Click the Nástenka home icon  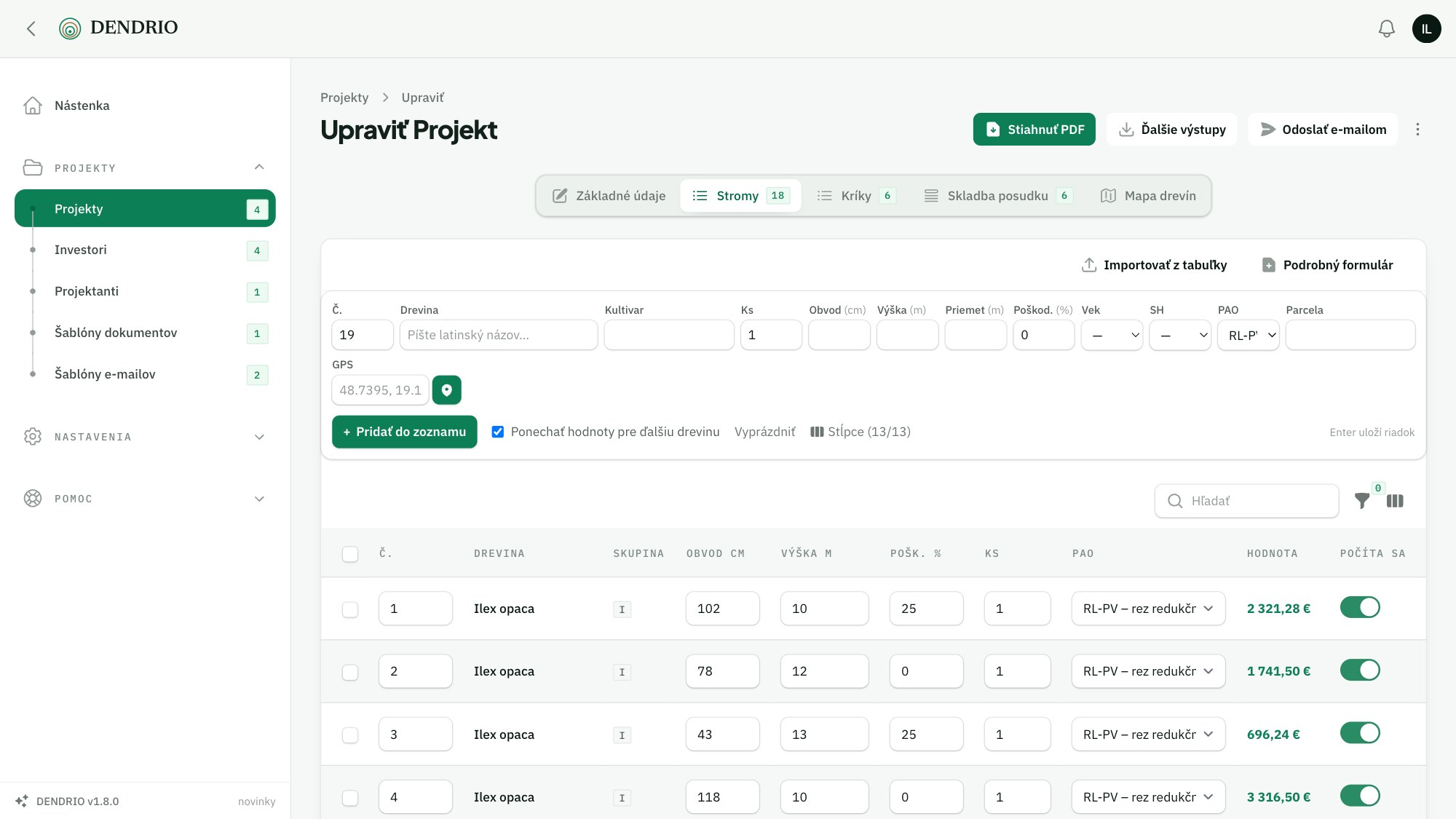[33, 106]
